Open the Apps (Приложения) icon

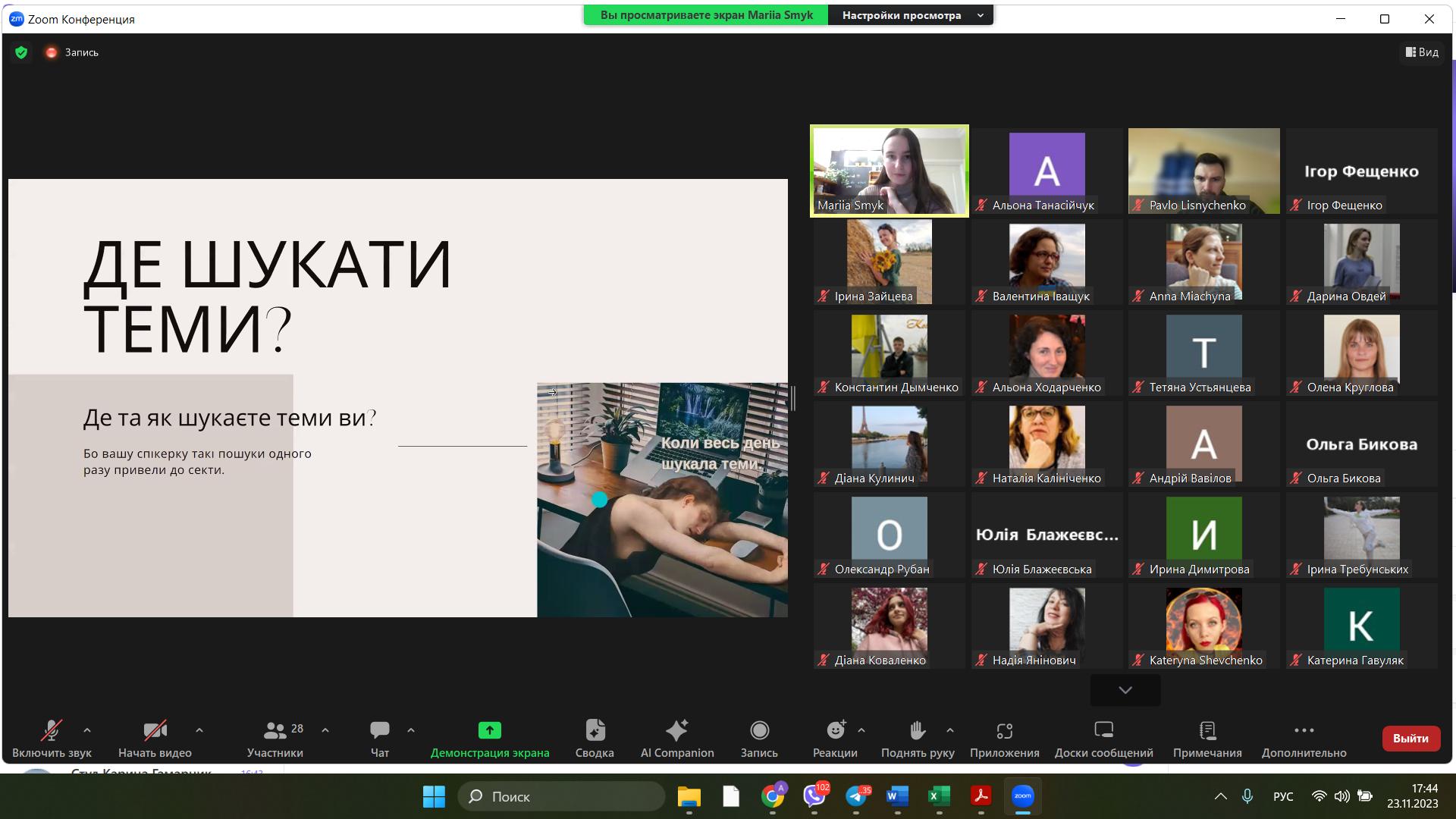click(x=1004, y=730)
